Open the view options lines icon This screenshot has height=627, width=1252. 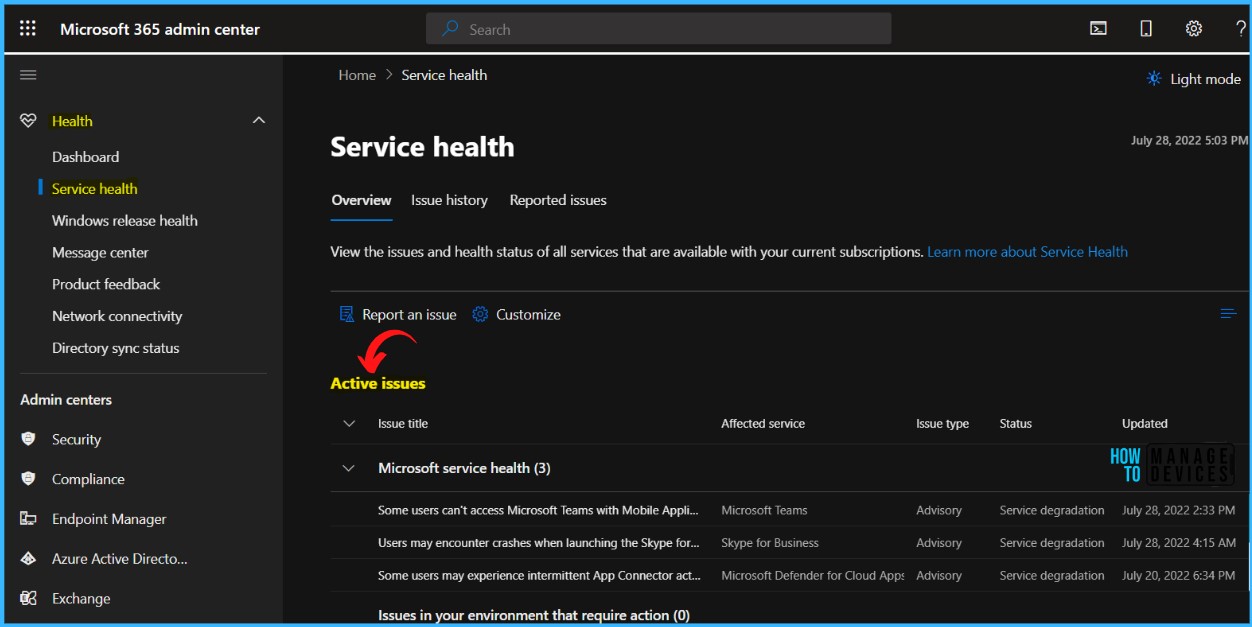click(1228, 314)
